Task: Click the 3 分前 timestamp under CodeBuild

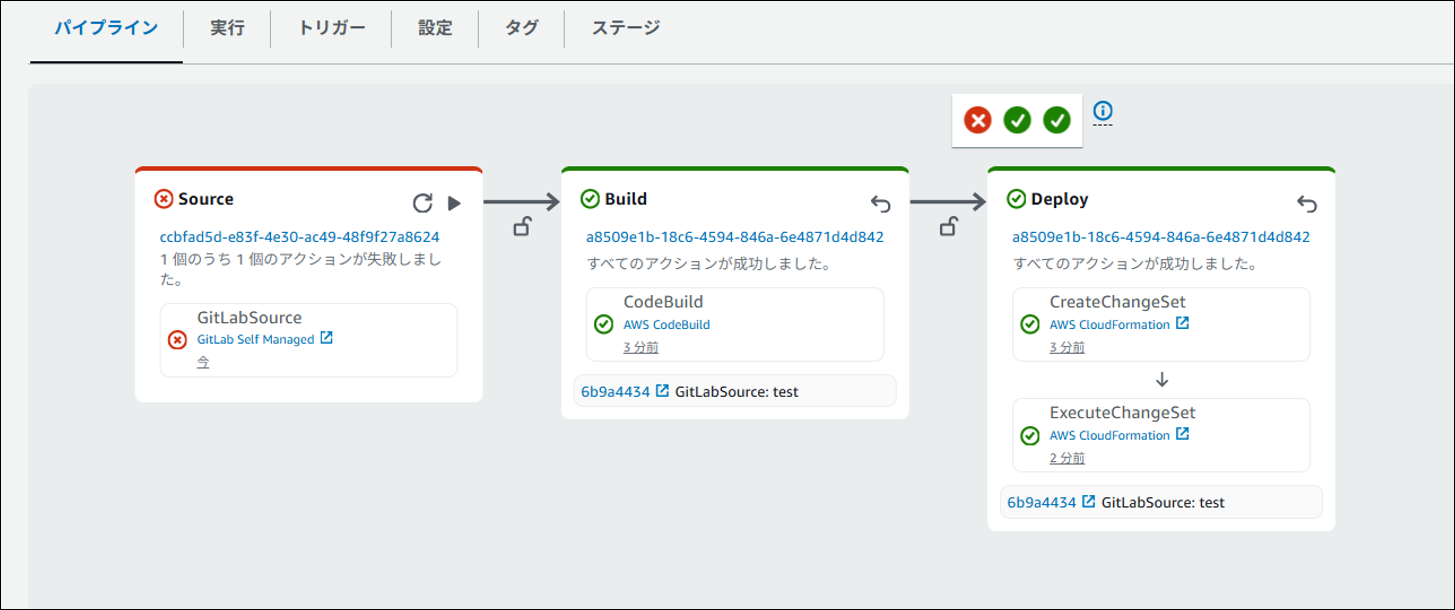Action: click(x=641, y=348)
